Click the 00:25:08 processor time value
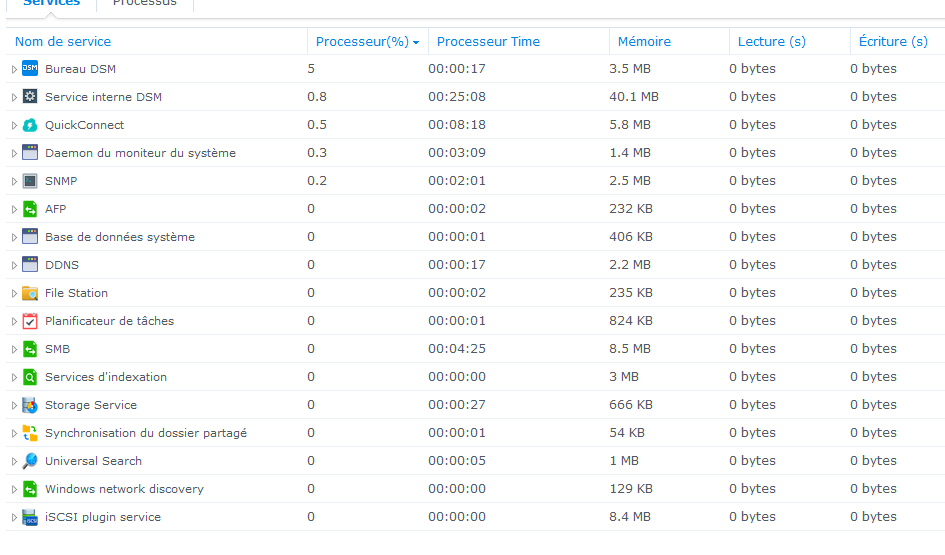The height and width of the screenshot is (555, 945). (457, 96)
